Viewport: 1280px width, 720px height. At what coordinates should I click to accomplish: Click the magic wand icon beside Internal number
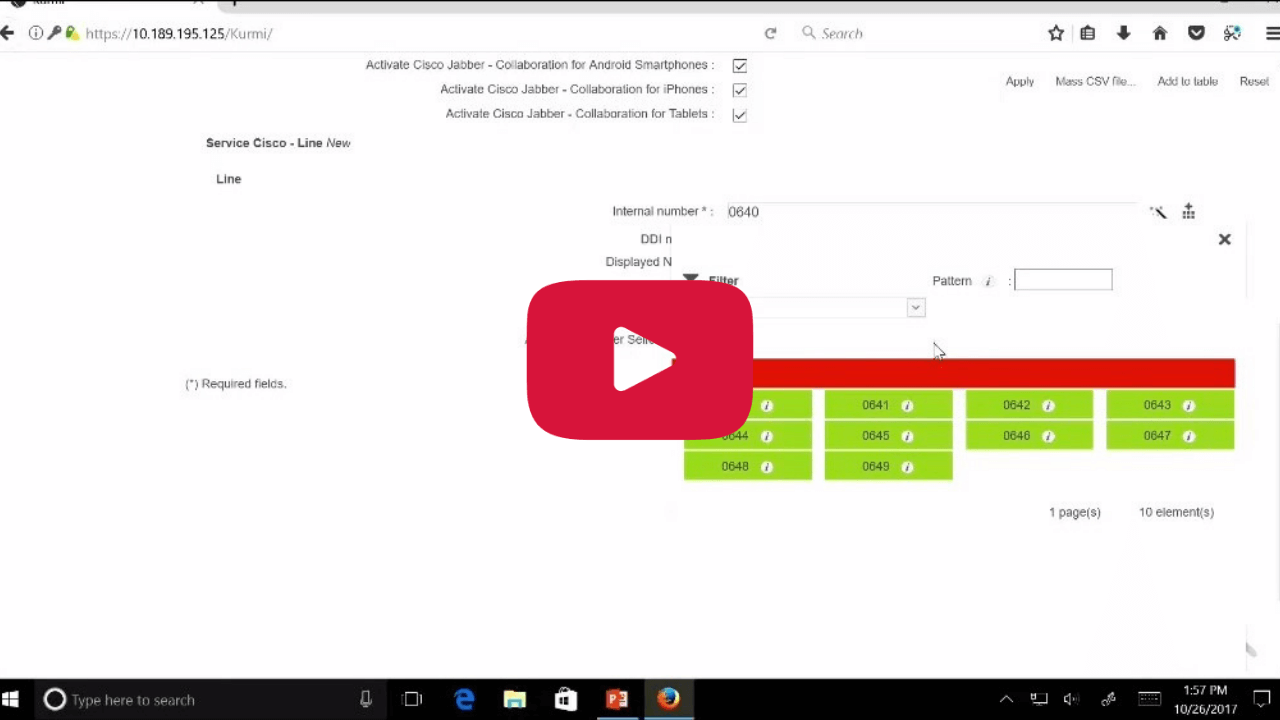(x=1158, y=212)
